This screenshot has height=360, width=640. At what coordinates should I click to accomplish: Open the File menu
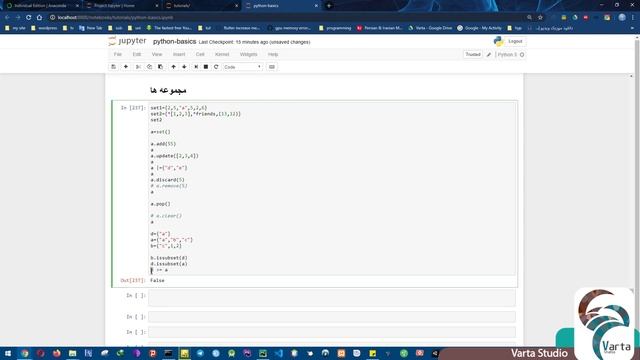tap(118, 54)
